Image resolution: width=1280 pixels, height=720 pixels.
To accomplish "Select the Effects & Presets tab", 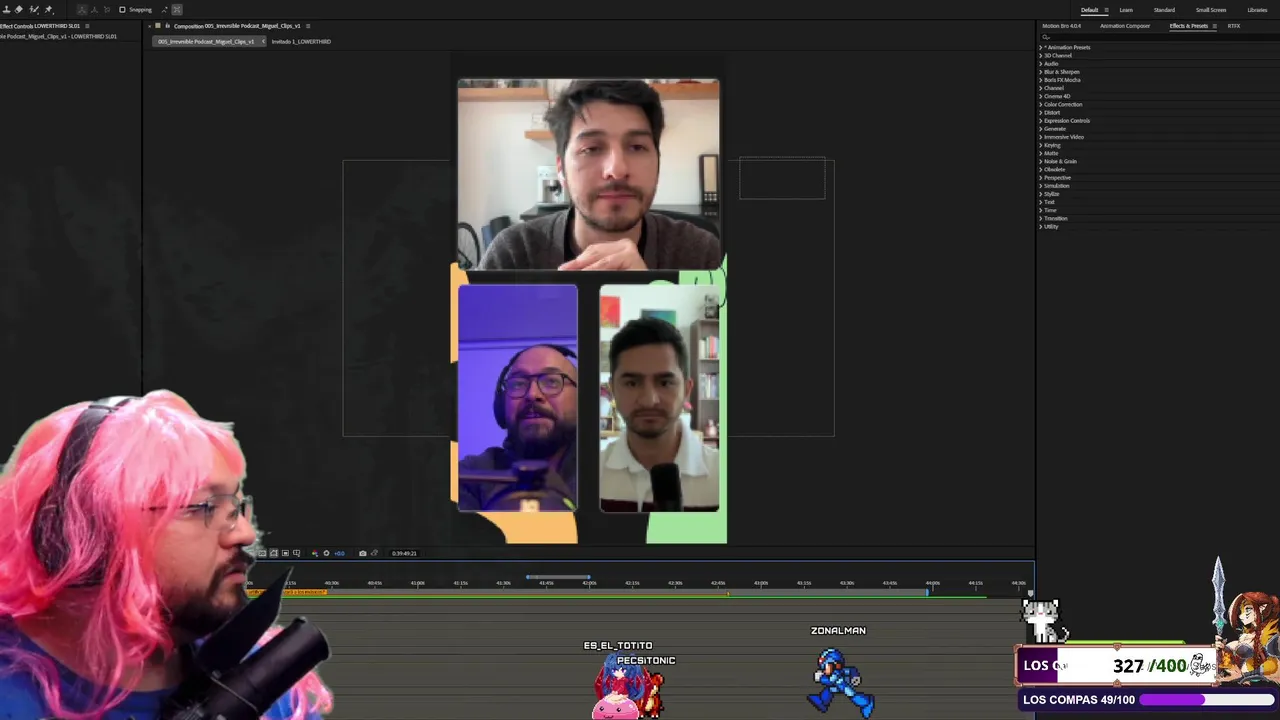I will point(1189,26).
